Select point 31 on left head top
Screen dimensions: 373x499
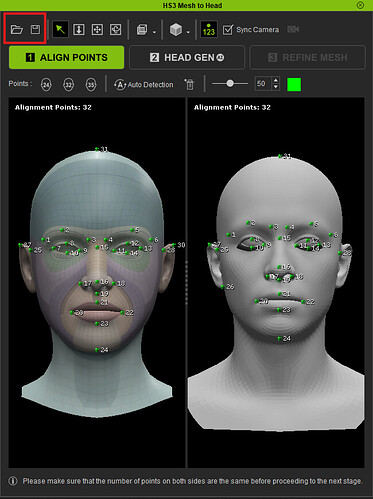97,149
